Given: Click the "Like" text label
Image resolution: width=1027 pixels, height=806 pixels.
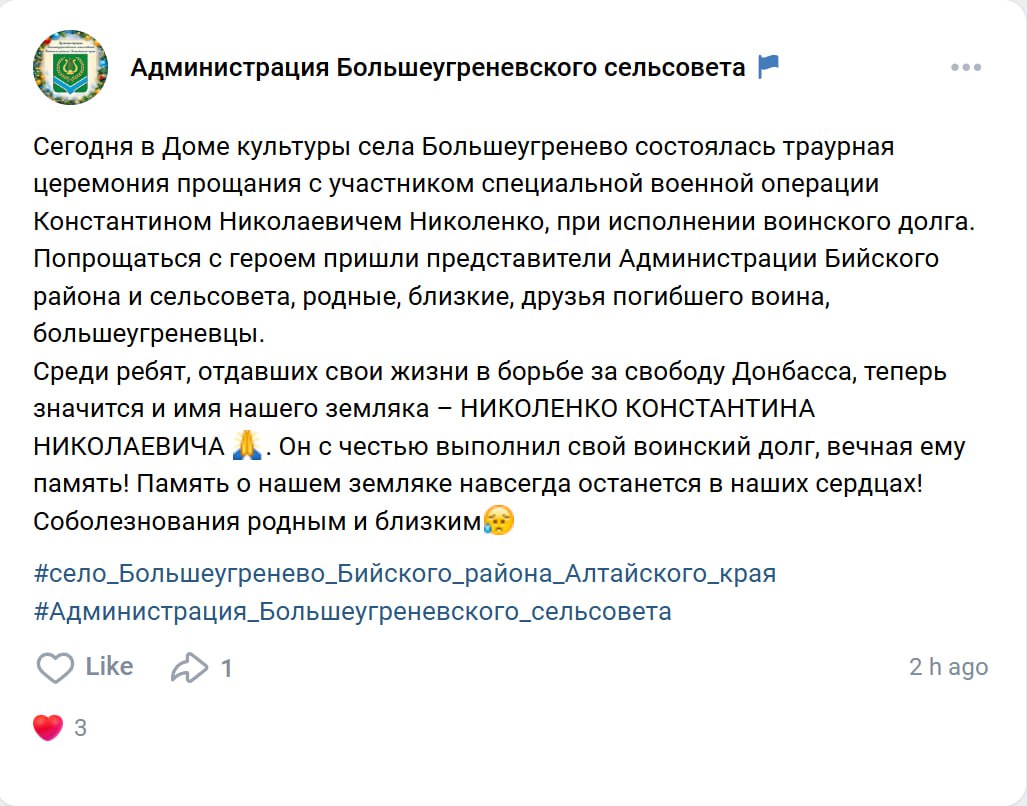Looking at the screenshot, I should pos(109,667).
